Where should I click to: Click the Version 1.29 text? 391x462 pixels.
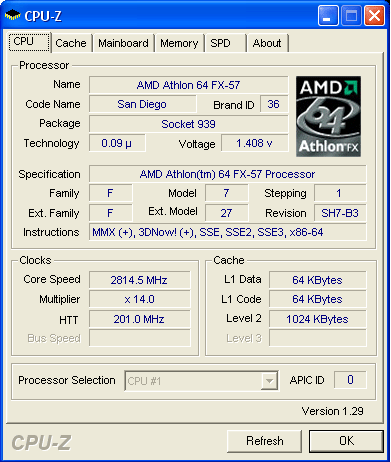click(x=332, y=411)
